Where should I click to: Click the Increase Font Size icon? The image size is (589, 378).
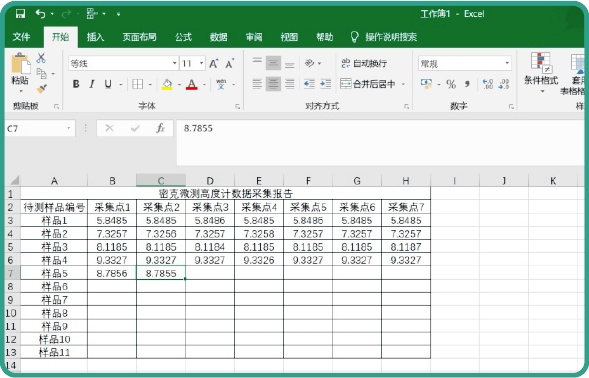pos(213,64)
